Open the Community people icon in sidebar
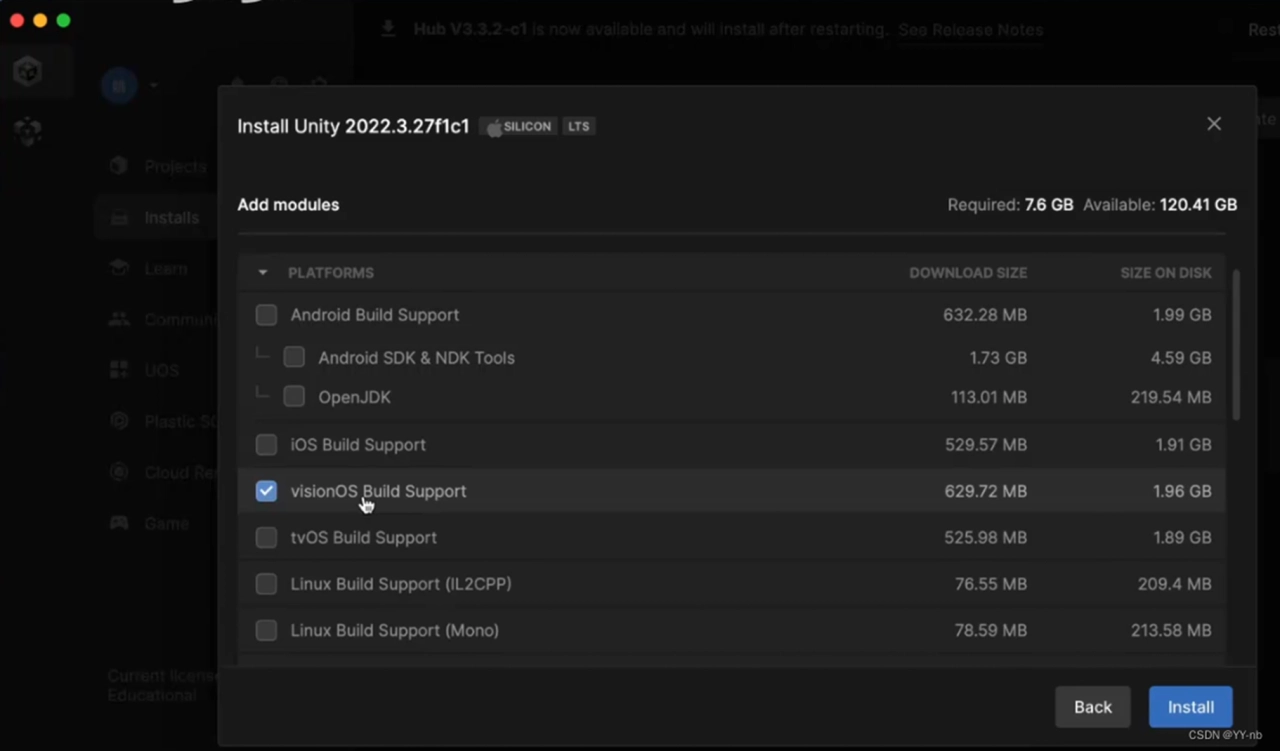This screenshot has height=751, width=1280. 119,319
